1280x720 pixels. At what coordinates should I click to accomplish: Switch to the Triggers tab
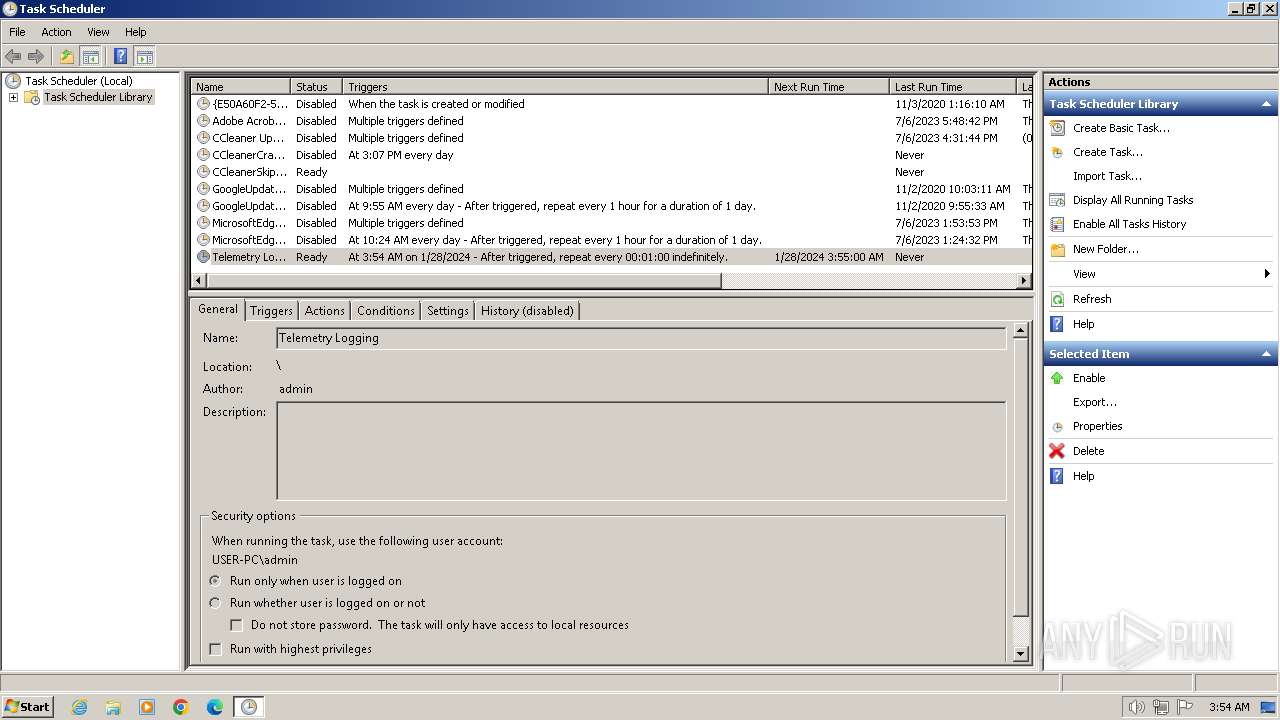(271, 311)
